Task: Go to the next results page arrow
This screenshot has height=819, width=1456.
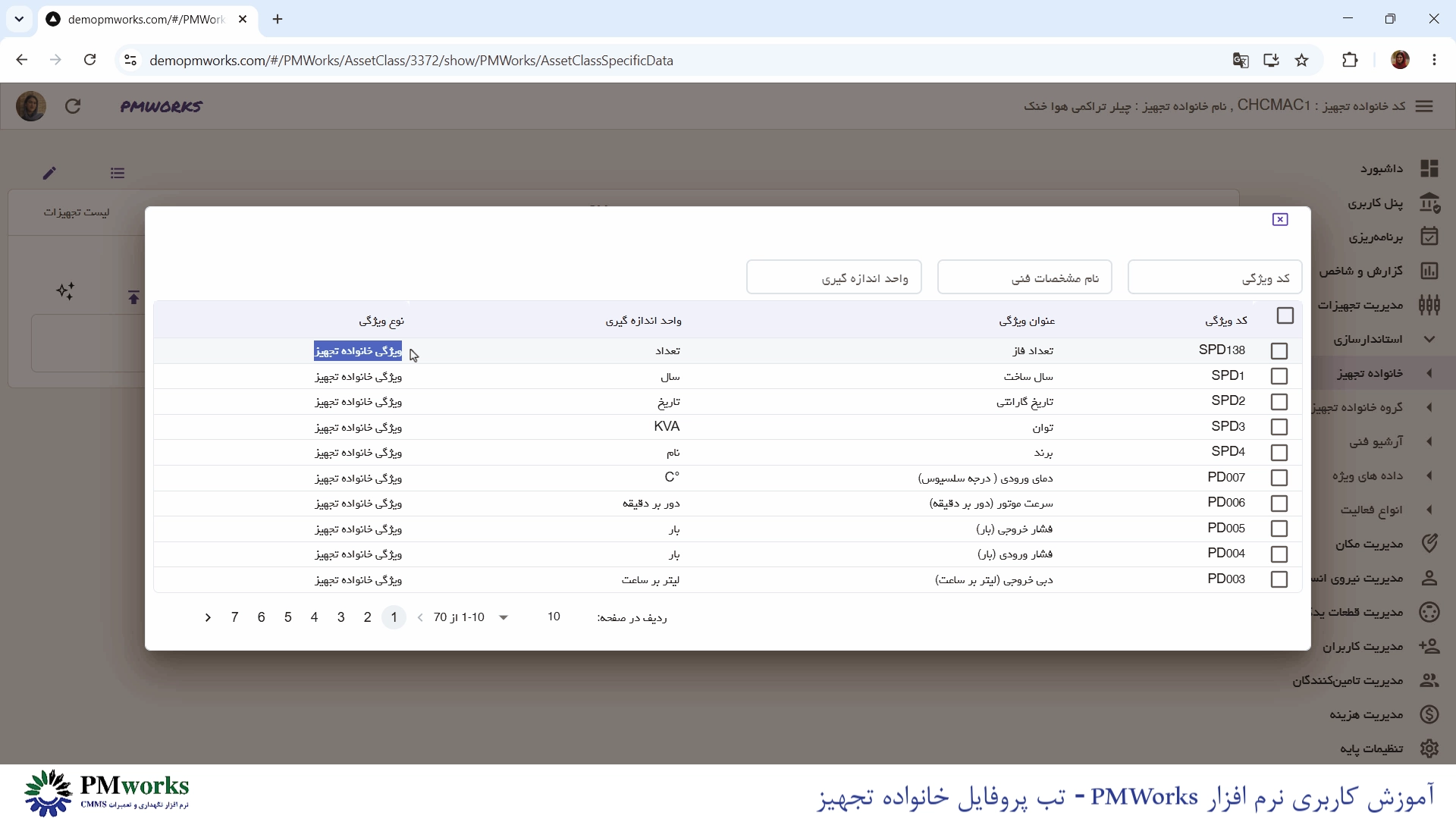Action: [x=208, y=617]
